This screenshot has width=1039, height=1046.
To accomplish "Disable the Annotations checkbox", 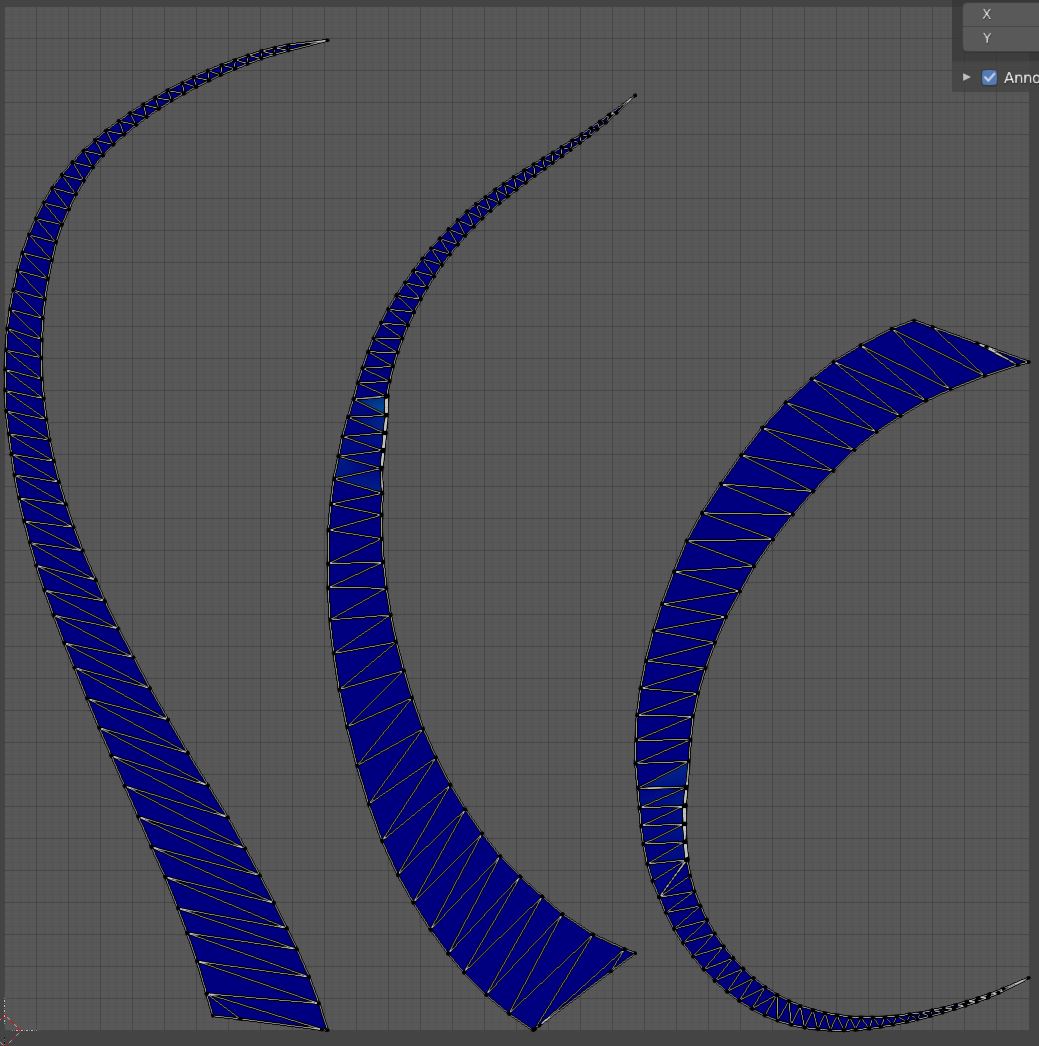I will tap(989, 77).
